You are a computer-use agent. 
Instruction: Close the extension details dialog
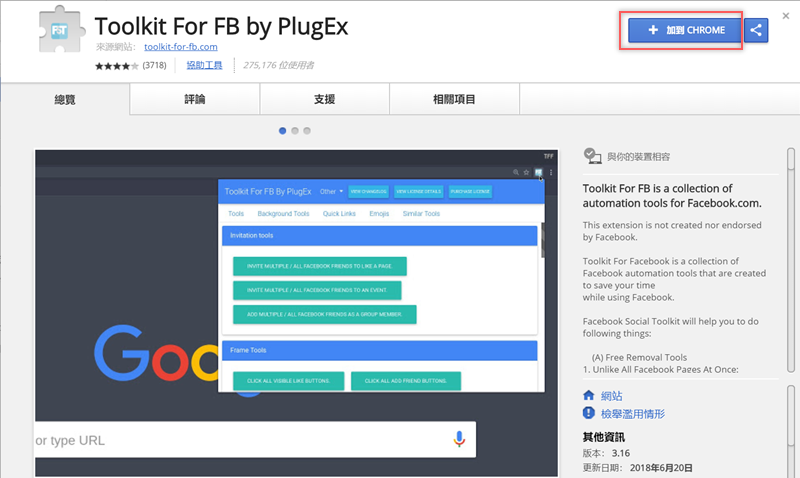(786, 16)
